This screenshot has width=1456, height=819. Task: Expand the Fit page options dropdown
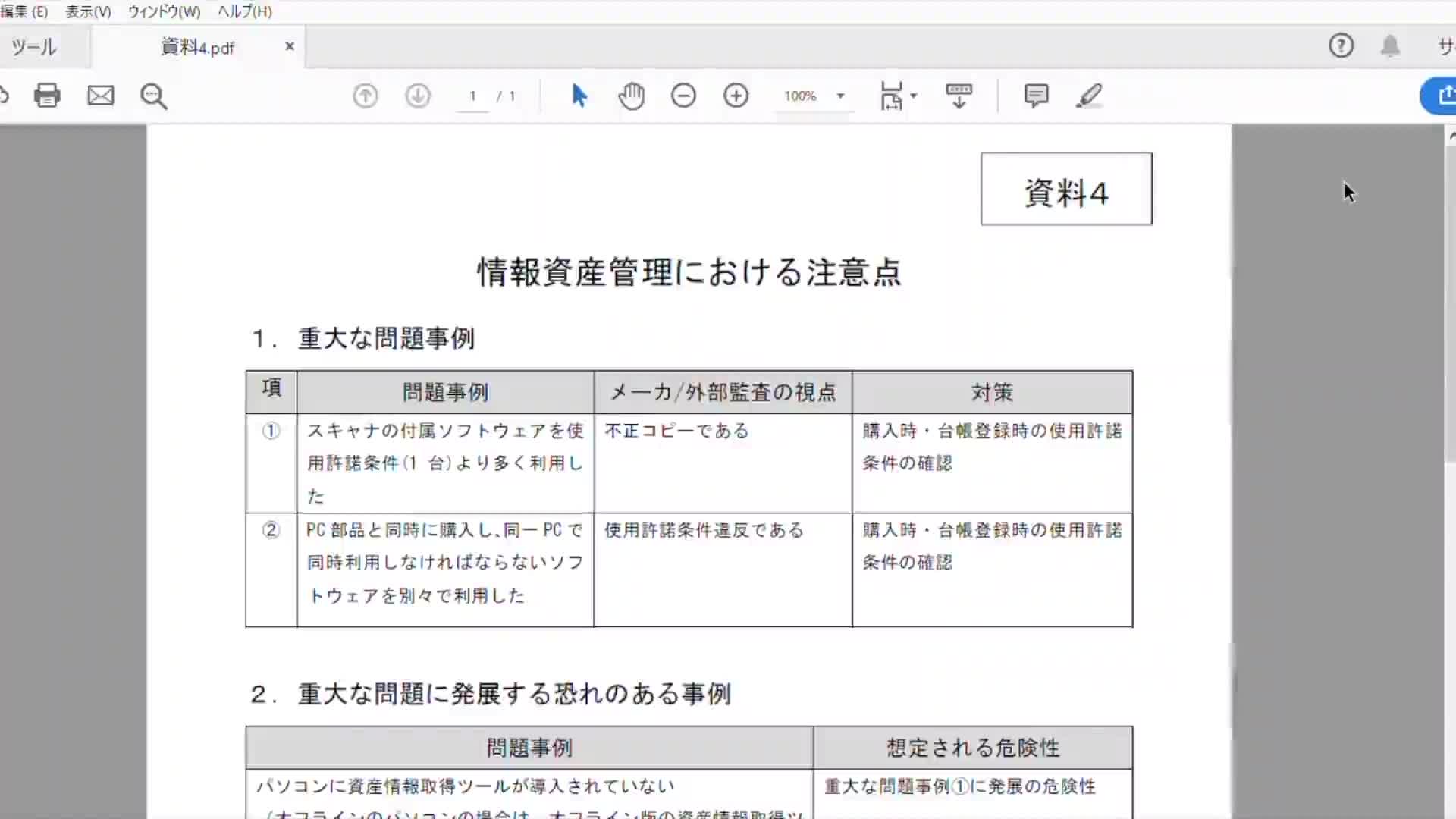pos(913,96)
